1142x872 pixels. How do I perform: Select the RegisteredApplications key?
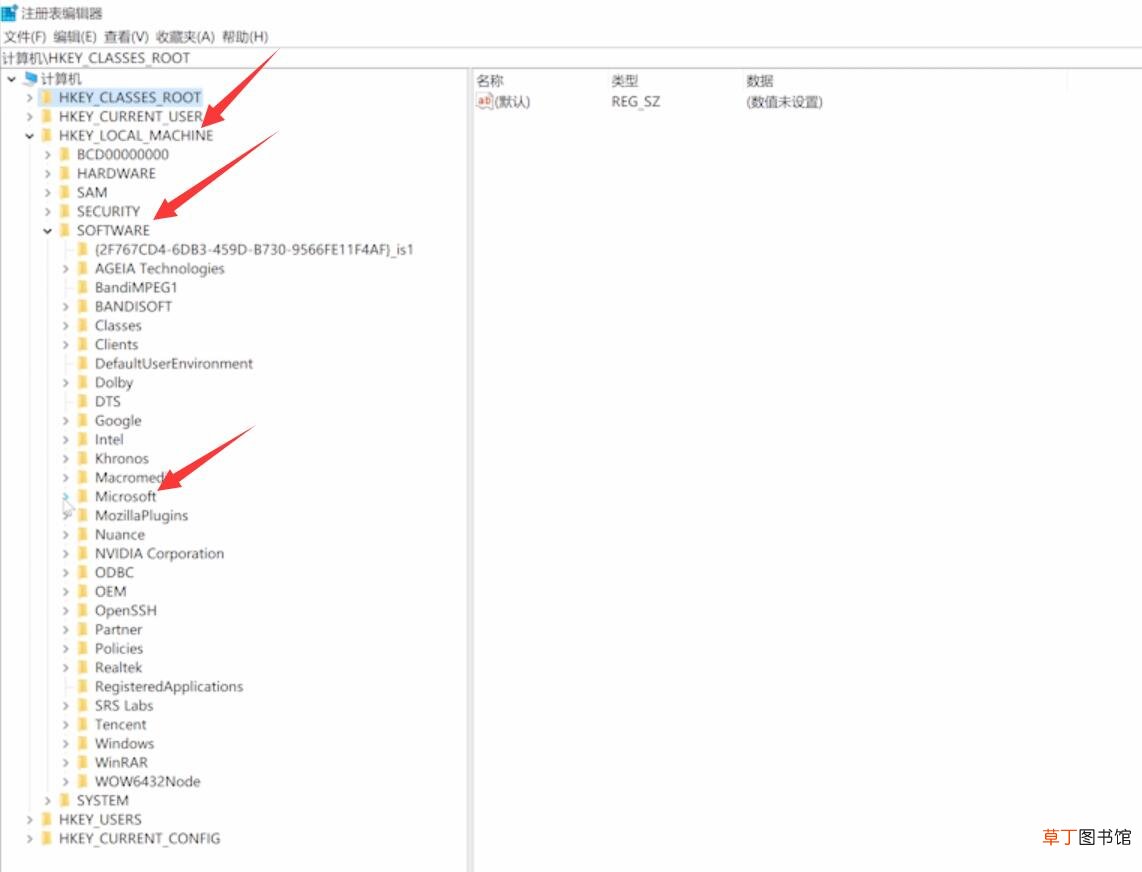point(169,686)
